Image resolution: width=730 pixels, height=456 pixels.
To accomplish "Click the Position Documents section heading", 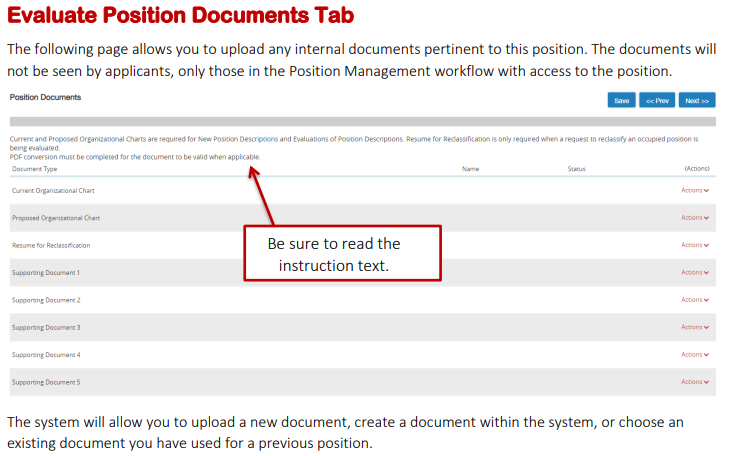I will 45,98.
